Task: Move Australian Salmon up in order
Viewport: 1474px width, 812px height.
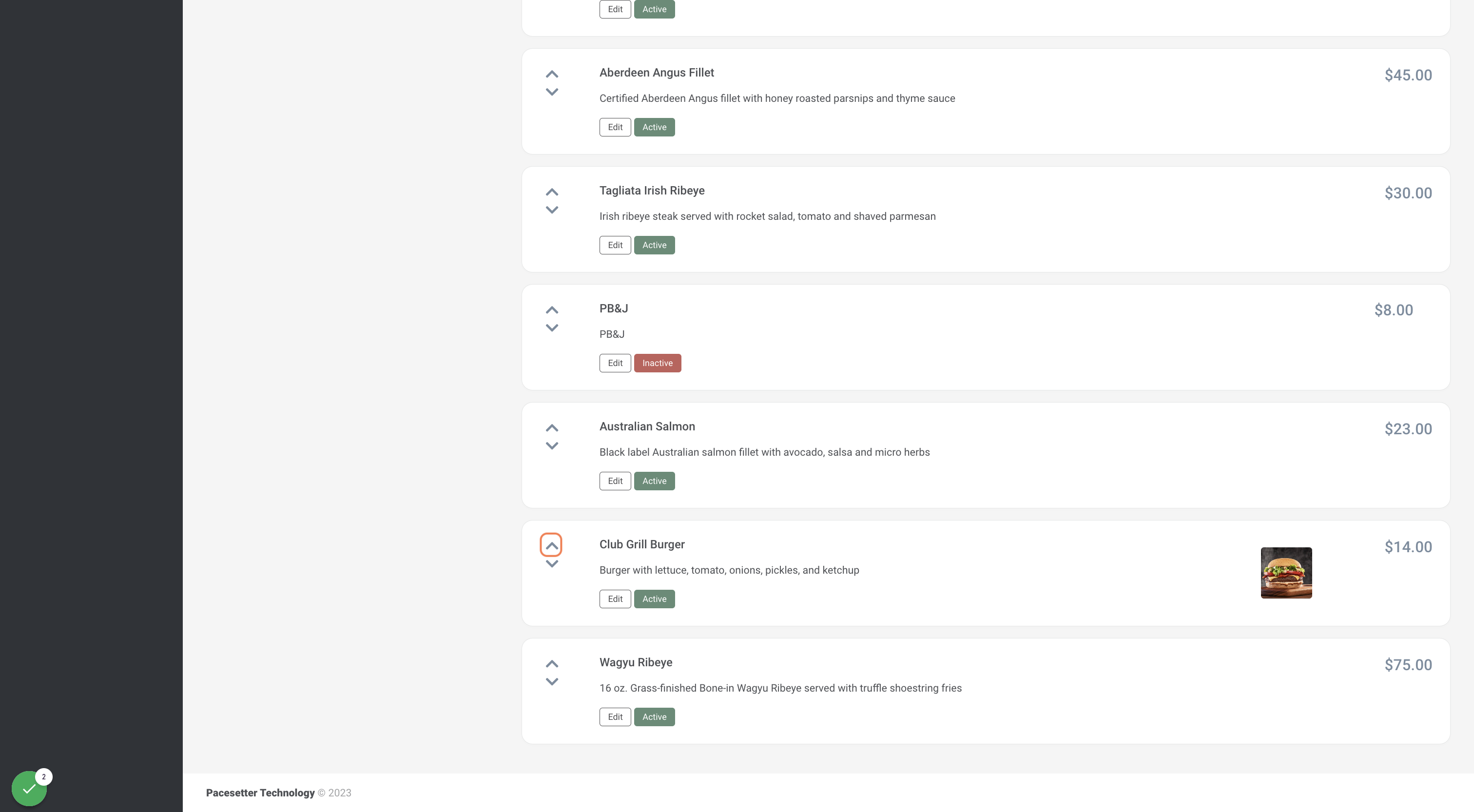Action: point(552,428)
